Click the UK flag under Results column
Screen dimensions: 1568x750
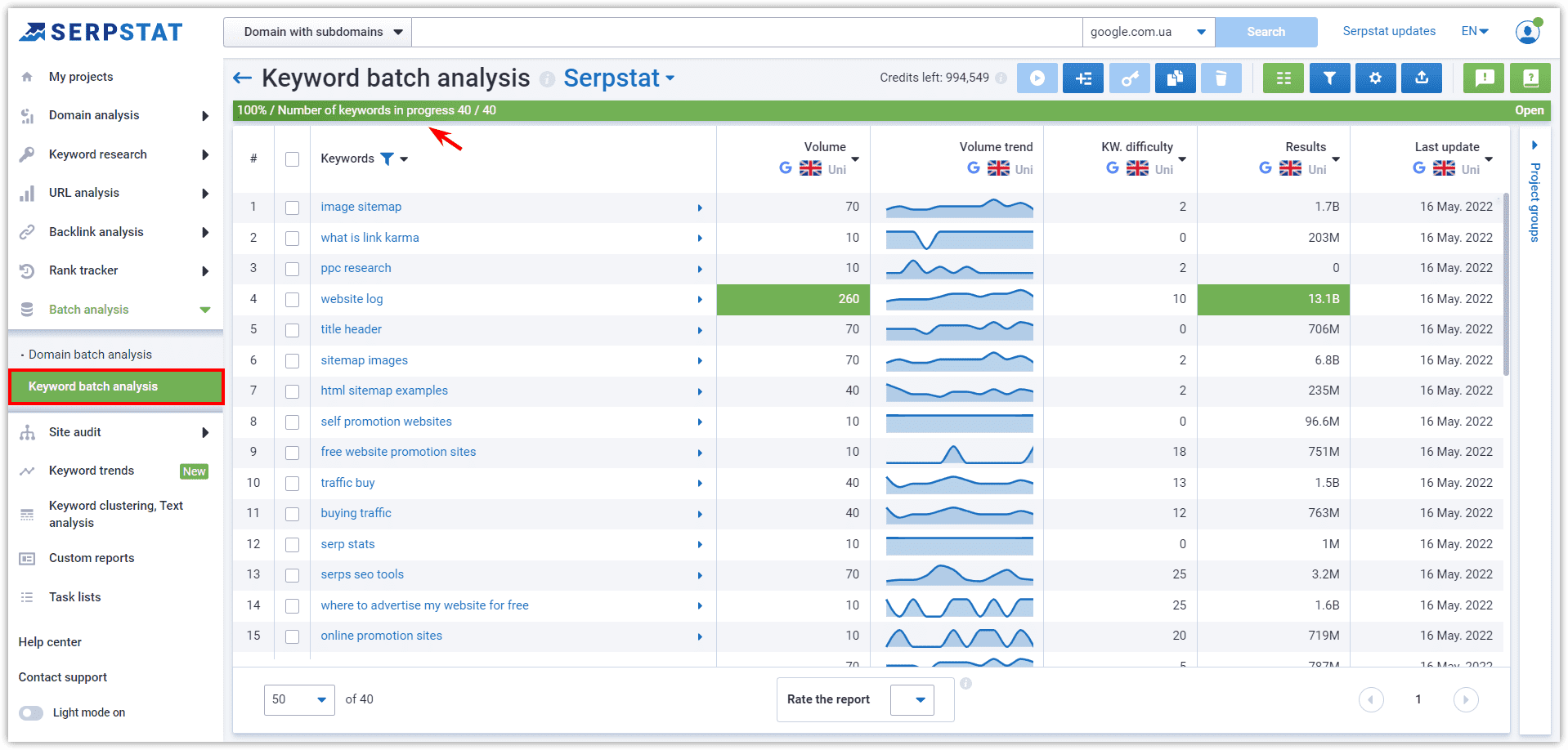(x=1290, y=168)
